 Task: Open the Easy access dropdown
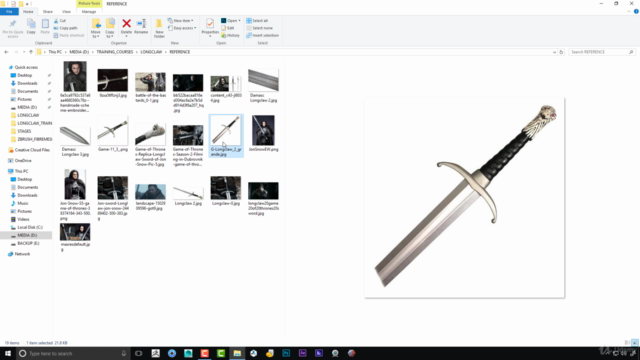point(182,28)
